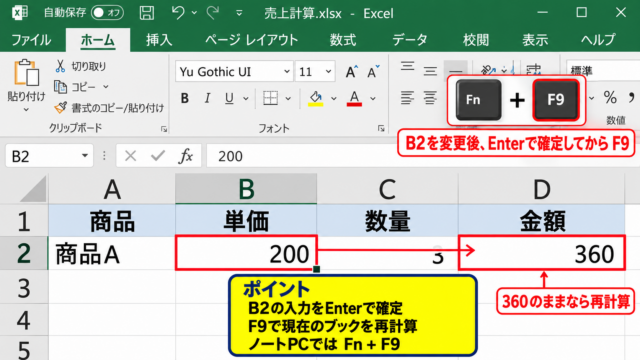
Task: Toggle the AutoSave (自動保存) switch
Action: (107, 13)
